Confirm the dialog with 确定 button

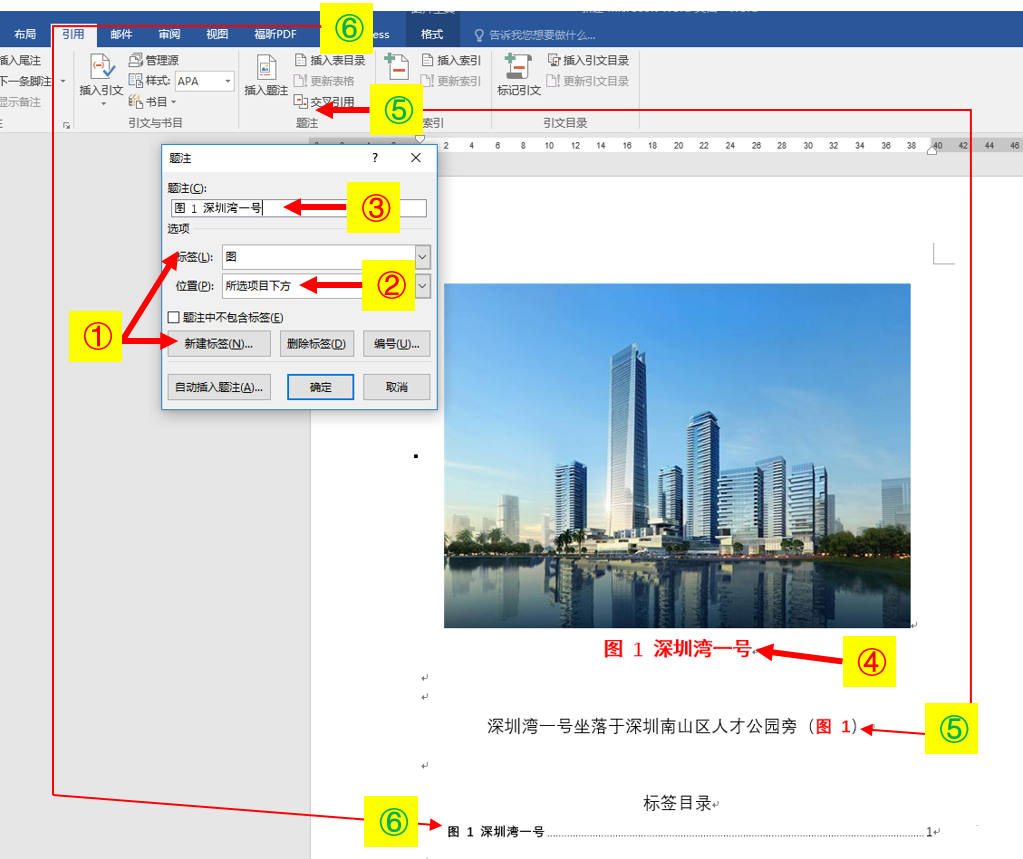click(x=320, y=387)
